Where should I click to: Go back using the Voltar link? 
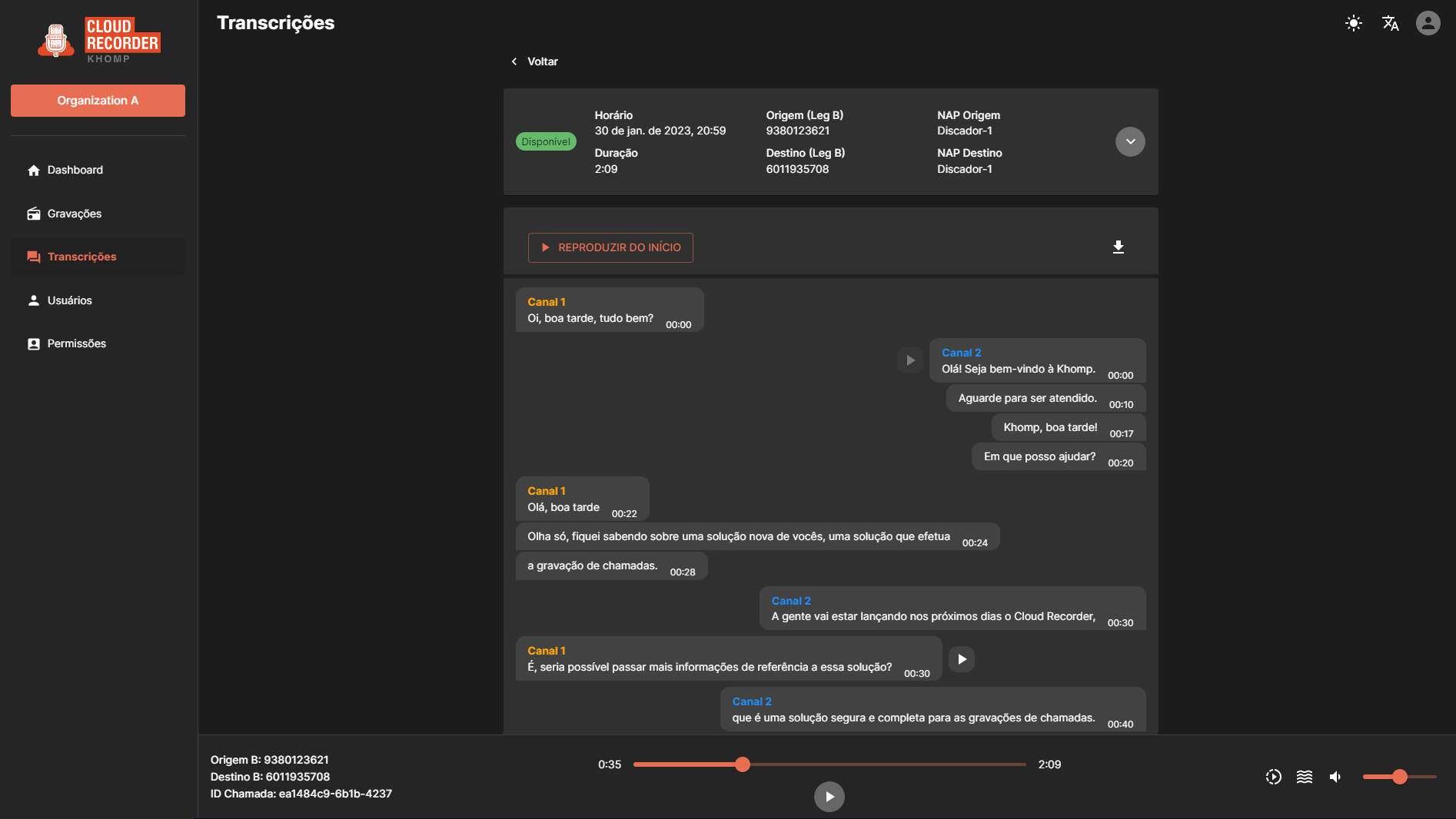click(x=535, y=61)
